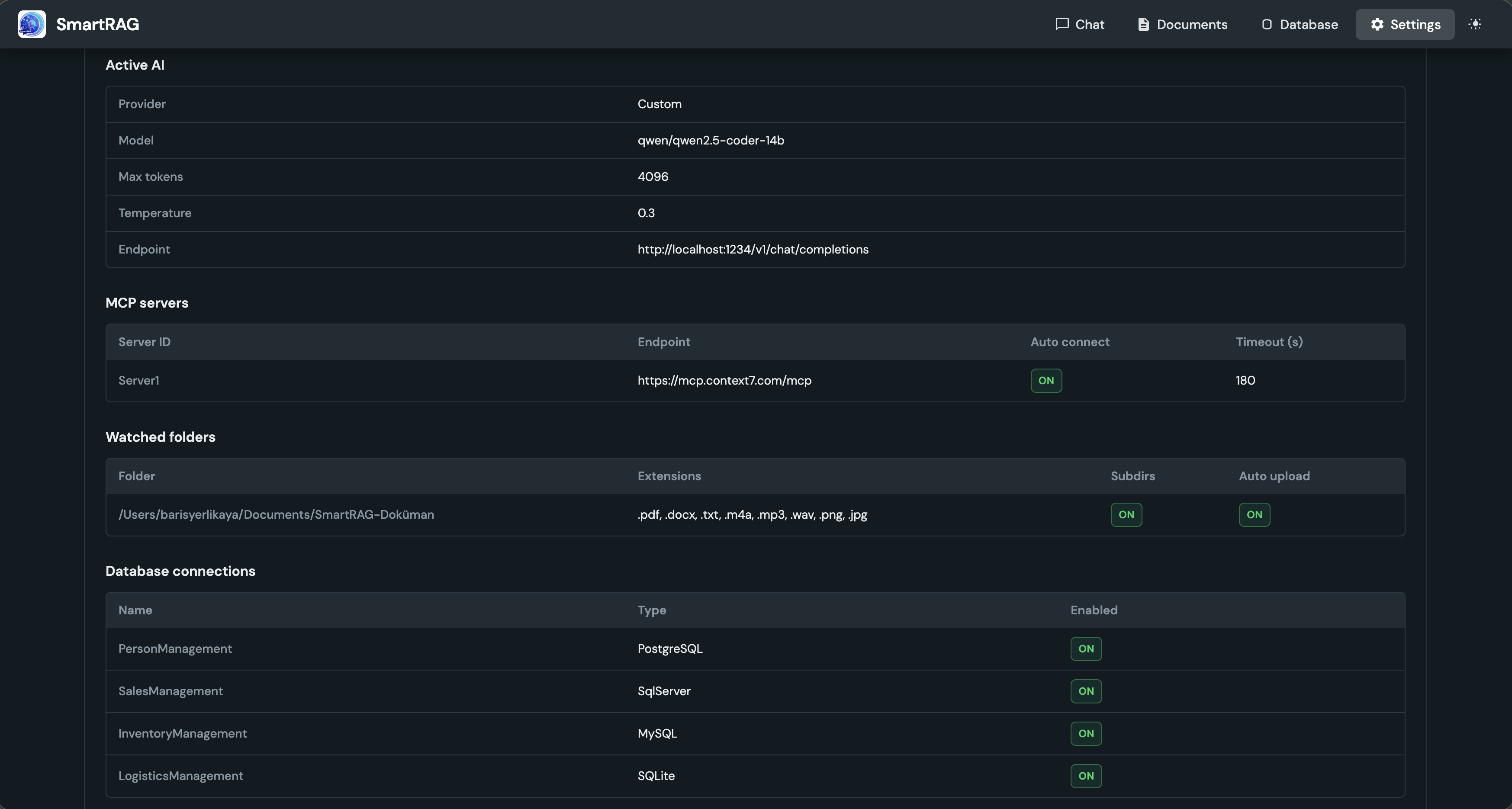The height and width of the screenshot is (809, 1512).
Task: Open the Documents tab
Action: (x=1182, y=24)
